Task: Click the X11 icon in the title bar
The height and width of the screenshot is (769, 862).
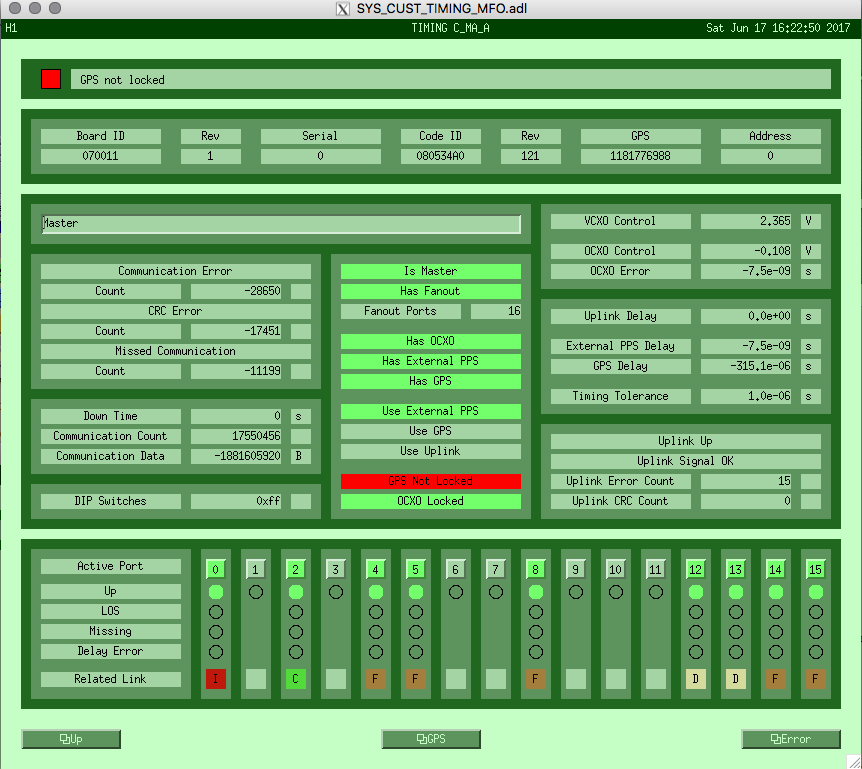Action: coord(342,9)
